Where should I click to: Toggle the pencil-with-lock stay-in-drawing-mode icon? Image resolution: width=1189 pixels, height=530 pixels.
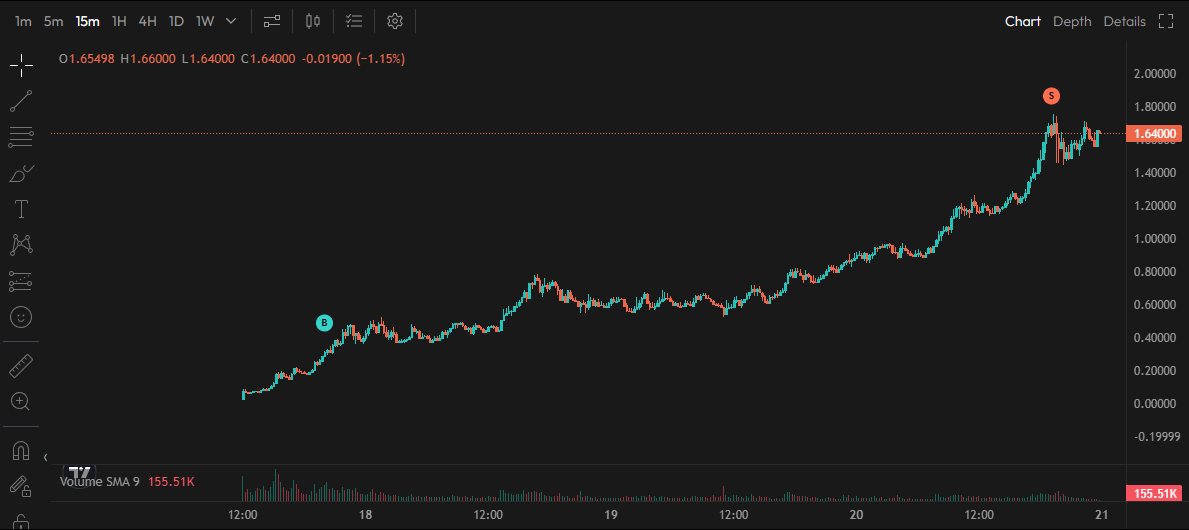pos(21,486)
